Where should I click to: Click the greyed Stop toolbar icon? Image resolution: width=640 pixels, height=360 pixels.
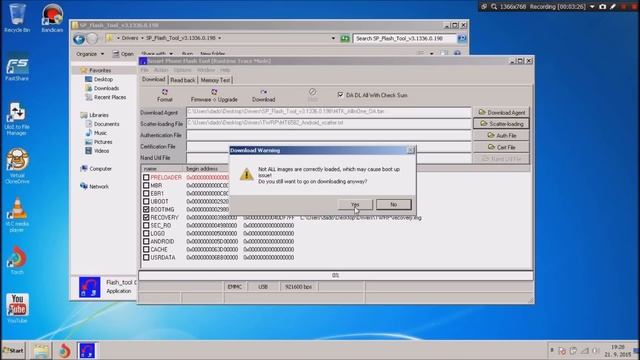(313, 96)
